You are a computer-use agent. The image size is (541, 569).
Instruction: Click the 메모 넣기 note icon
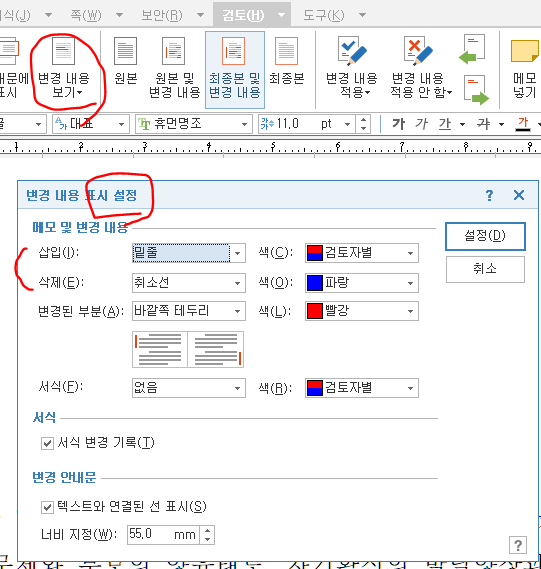524,51
